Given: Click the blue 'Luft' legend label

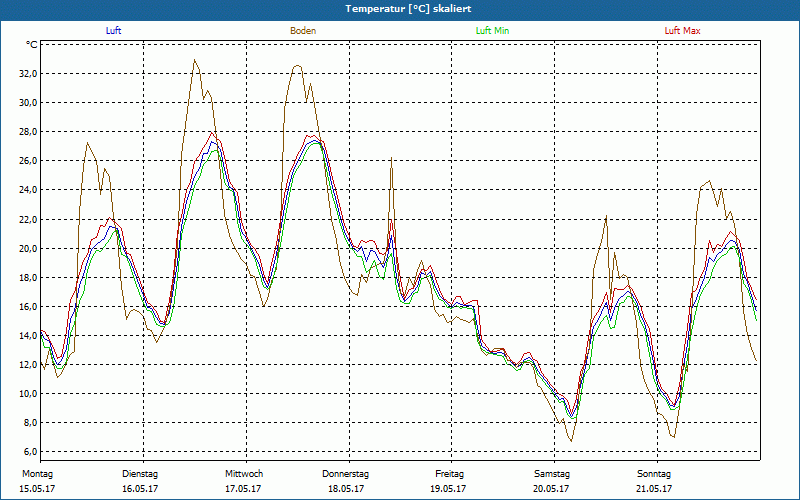Looking at the screenshot, I should click(x=113, y=31).
